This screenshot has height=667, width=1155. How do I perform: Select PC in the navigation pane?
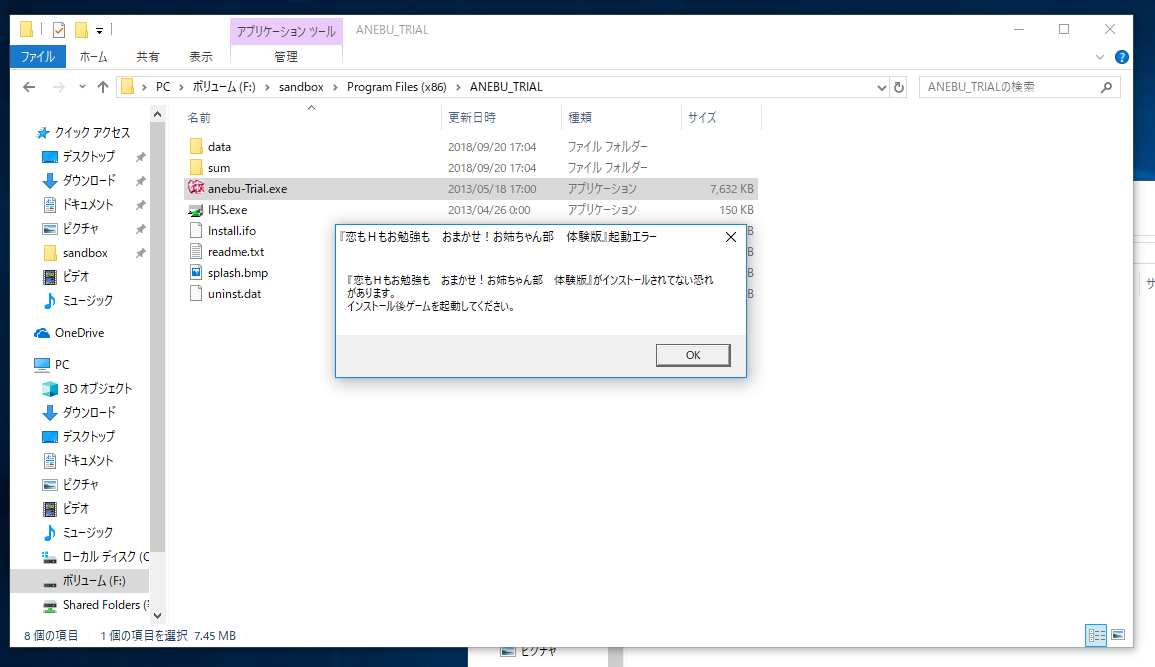click(x=62, y=364)
